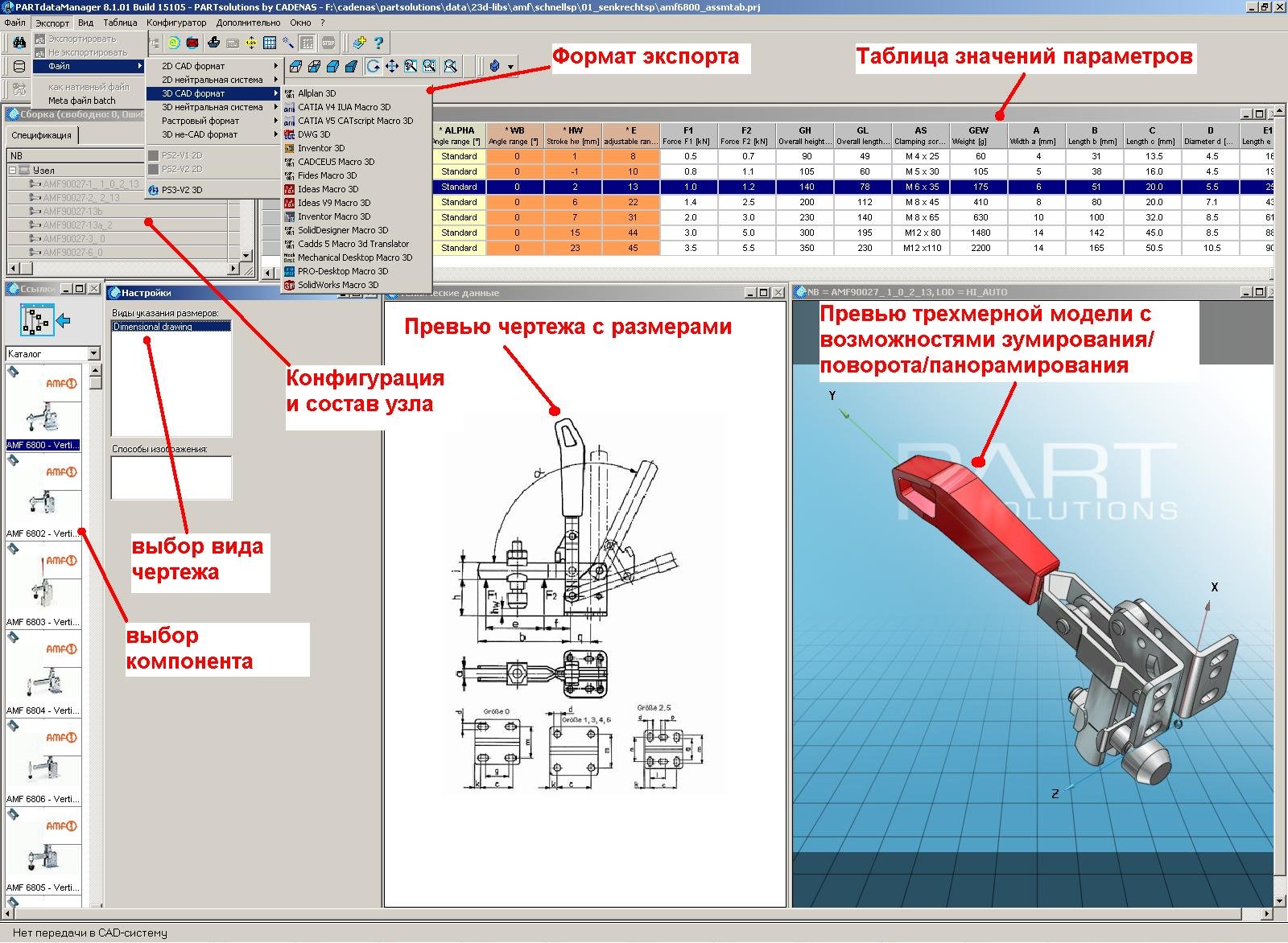Select CATIA V5 CATscript Macro 3D

pyautogui.click(x=356, y=121)
